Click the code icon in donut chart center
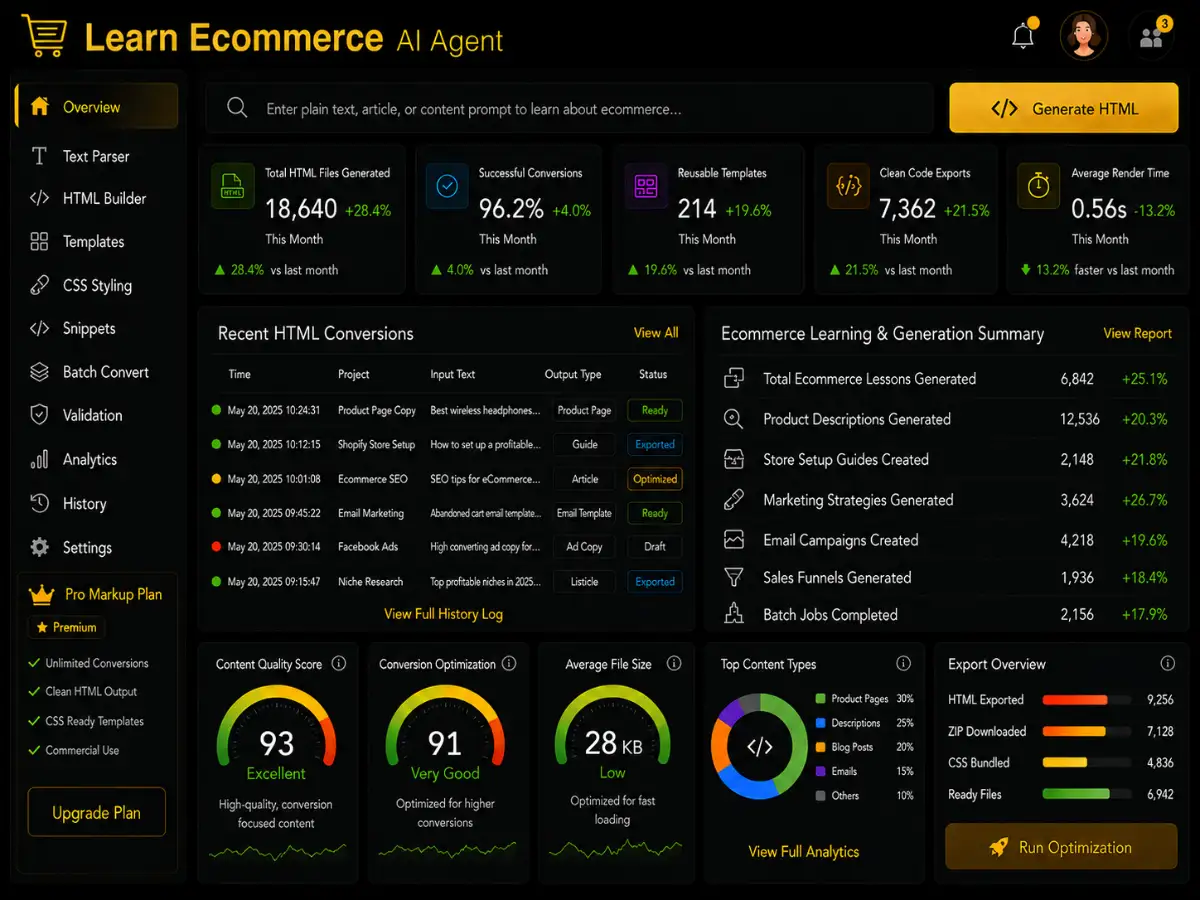Screen dimensions: 1200x900 [x=760, y=746]
